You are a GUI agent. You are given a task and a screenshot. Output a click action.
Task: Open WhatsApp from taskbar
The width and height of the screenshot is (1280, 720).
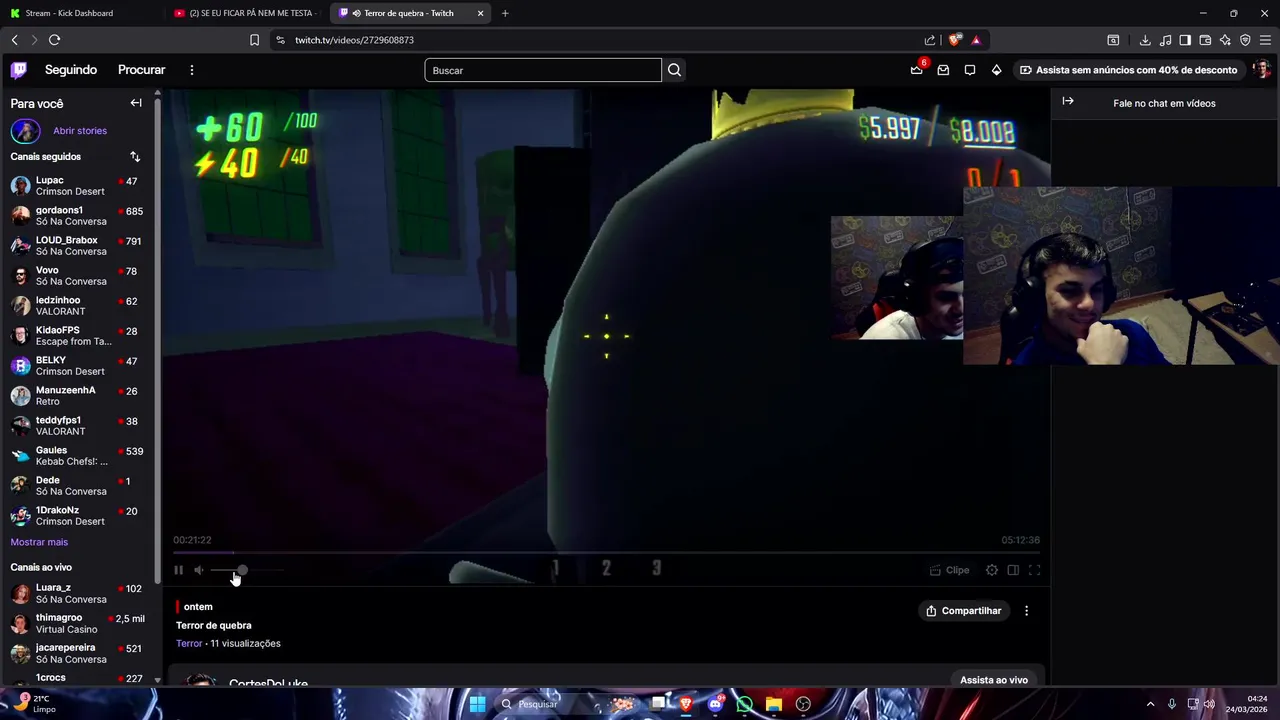[x=744, y=704]
